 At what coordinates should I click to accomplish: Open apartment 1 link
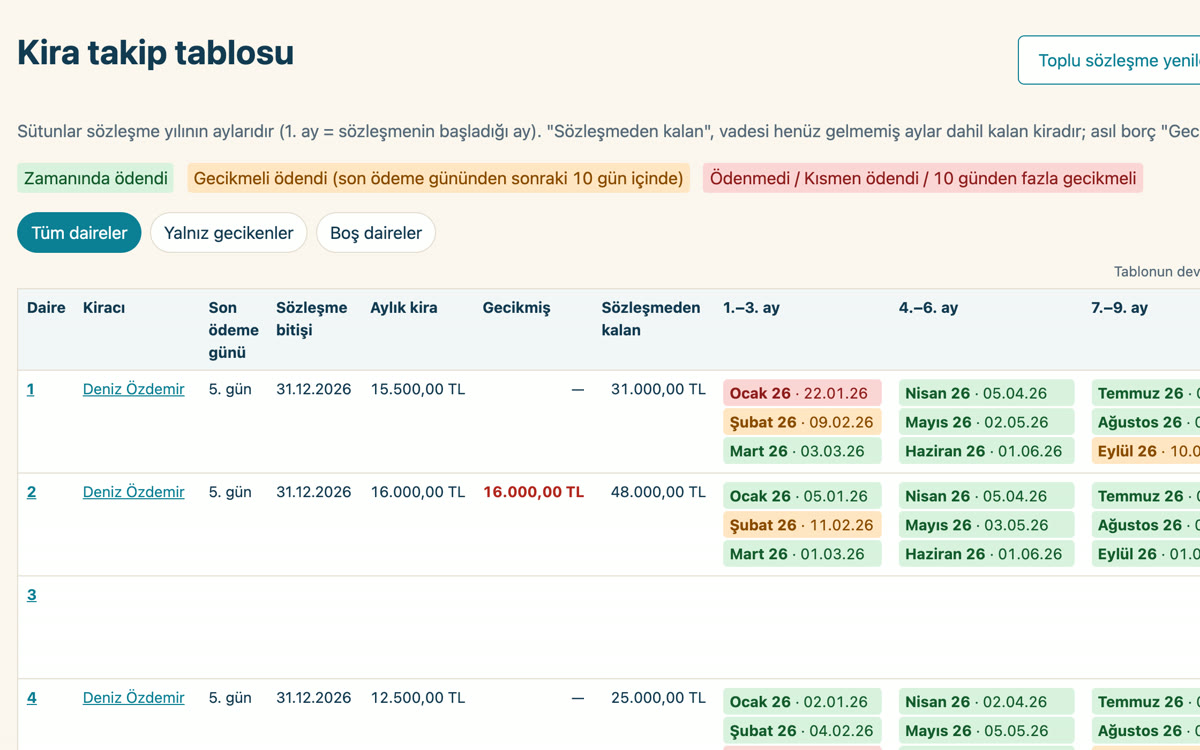[31, 389]
